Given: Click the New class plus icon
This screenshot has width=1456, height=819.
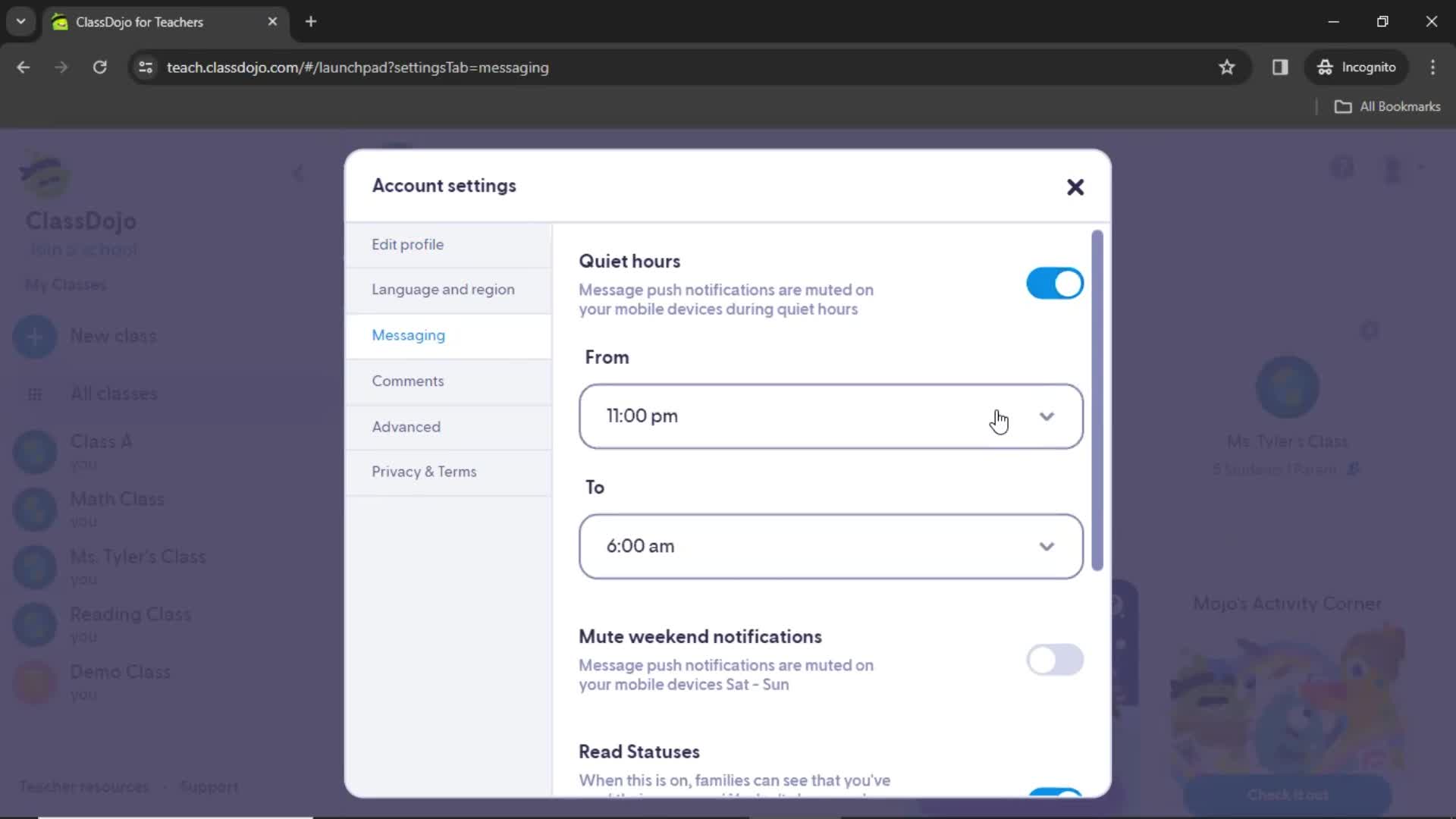Looking at the screenshot, I should (35, 337).
